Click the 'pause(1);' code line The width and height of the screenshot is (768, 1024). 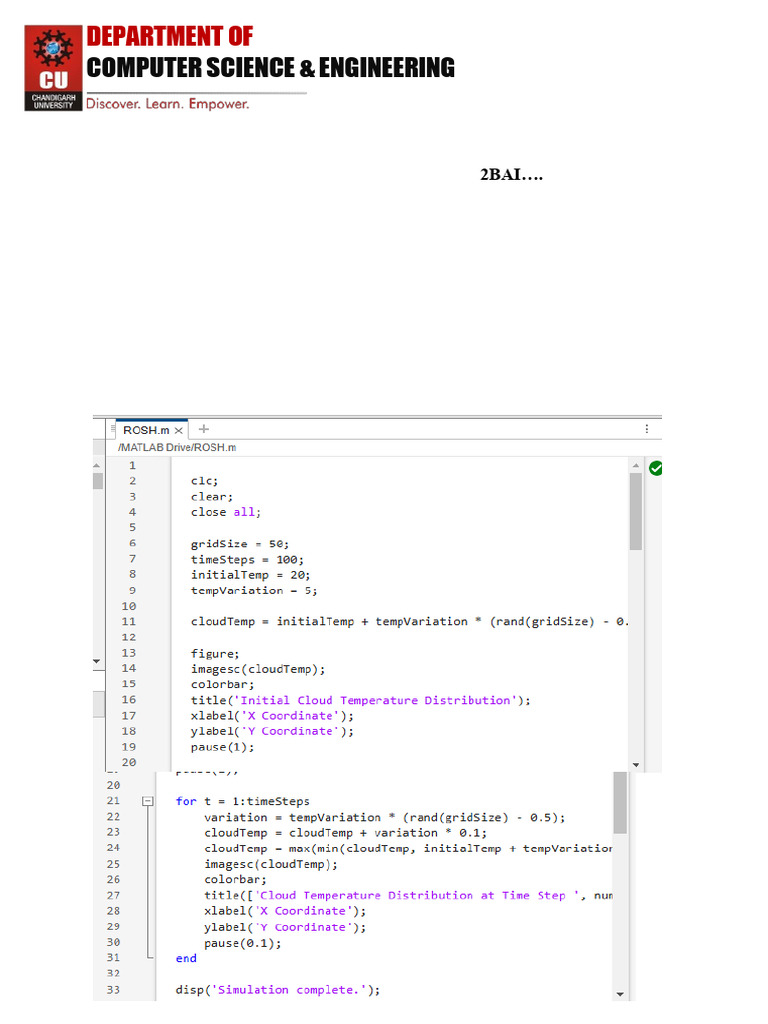(x=222, y=748)
